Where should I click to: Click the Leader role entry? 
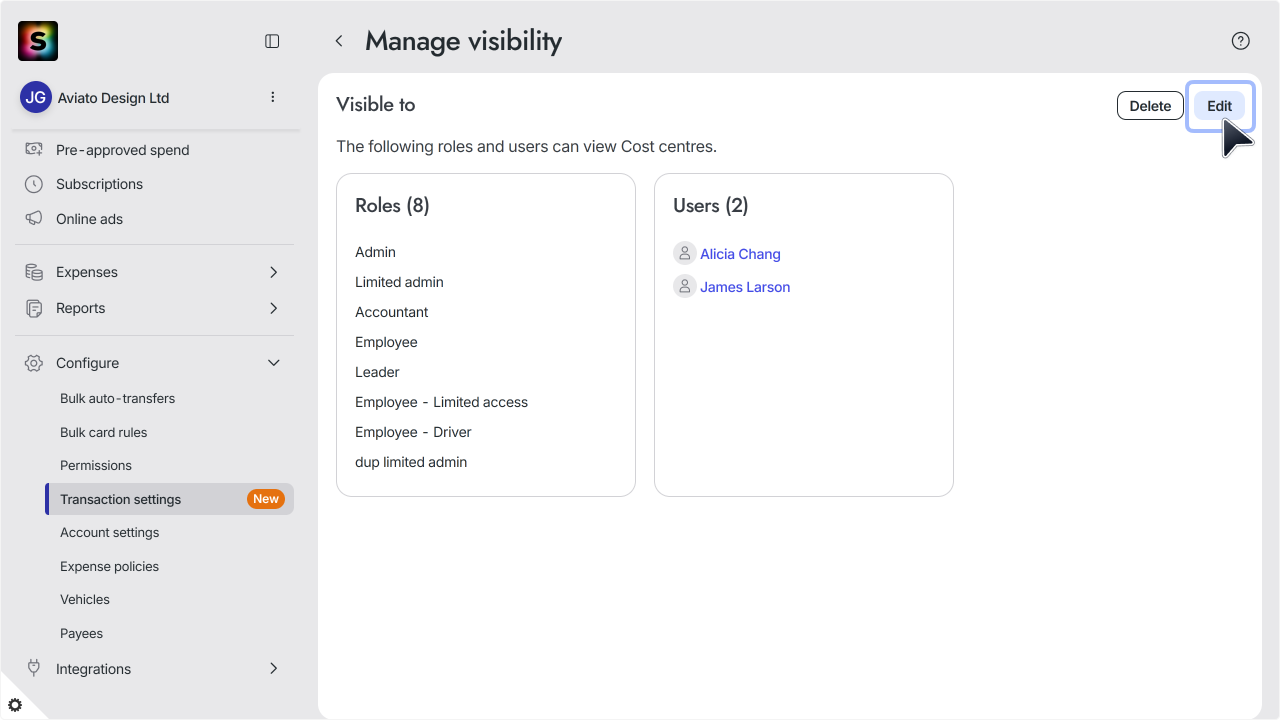point(377,372)
